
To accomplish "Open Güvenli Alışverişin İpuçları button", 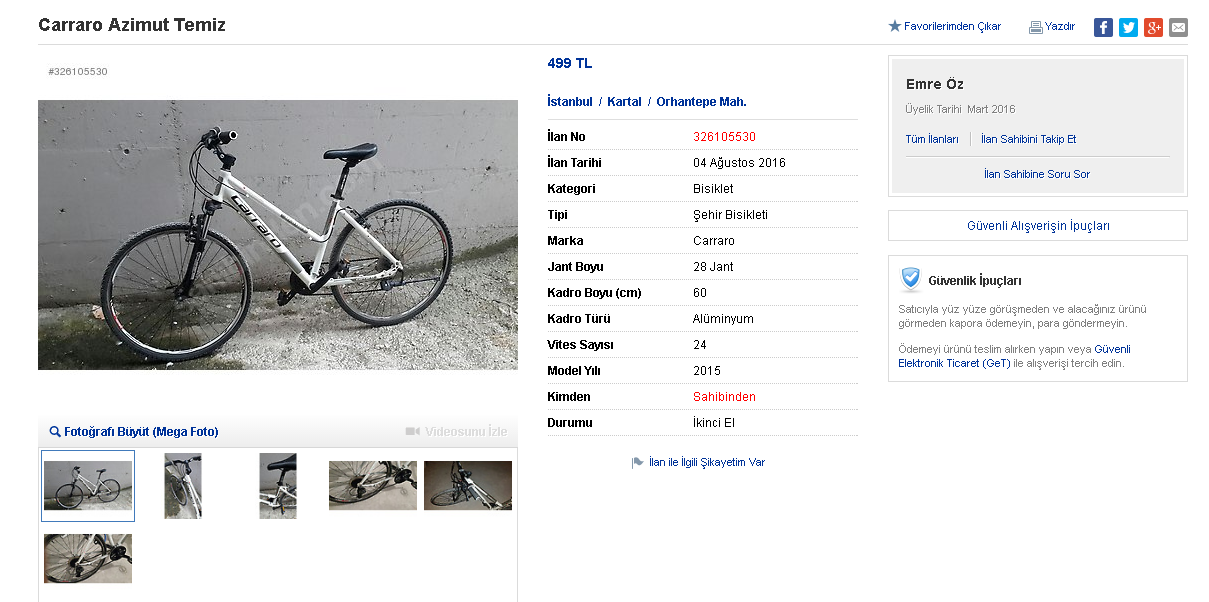I will [x=1038, y=226].
